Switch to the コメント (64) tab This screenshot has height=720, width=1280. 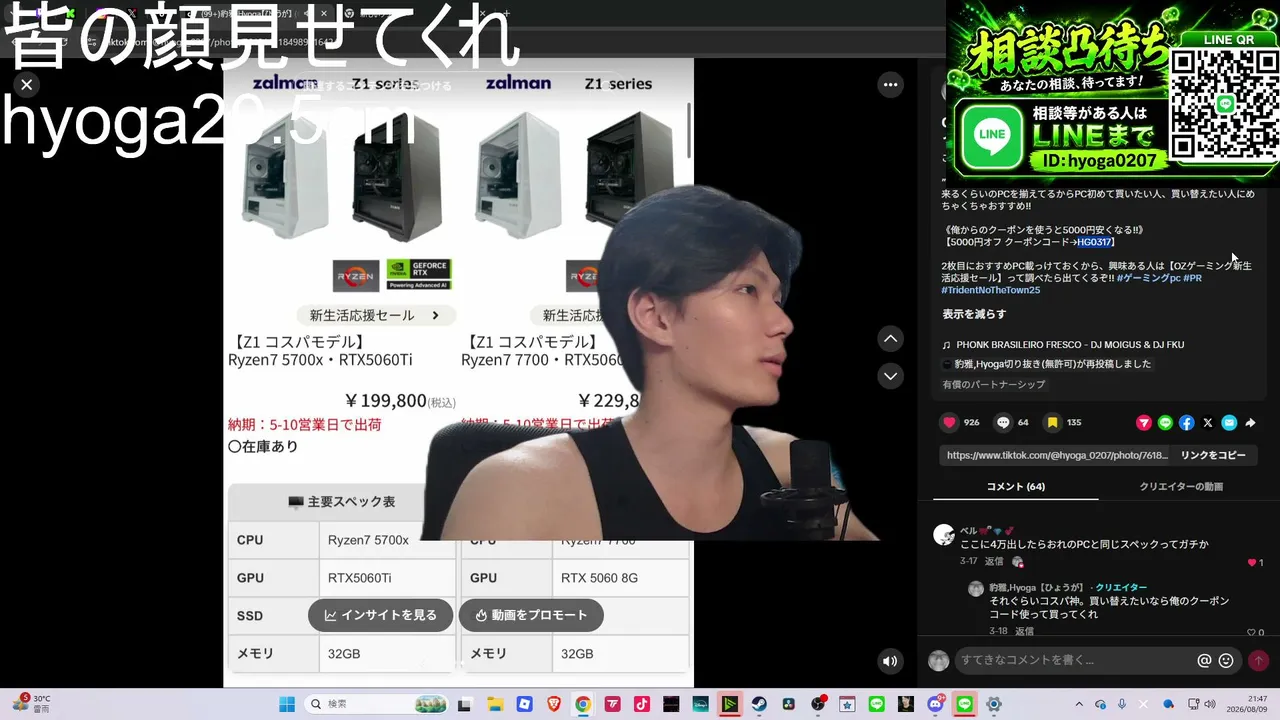tap(1015, 487)
